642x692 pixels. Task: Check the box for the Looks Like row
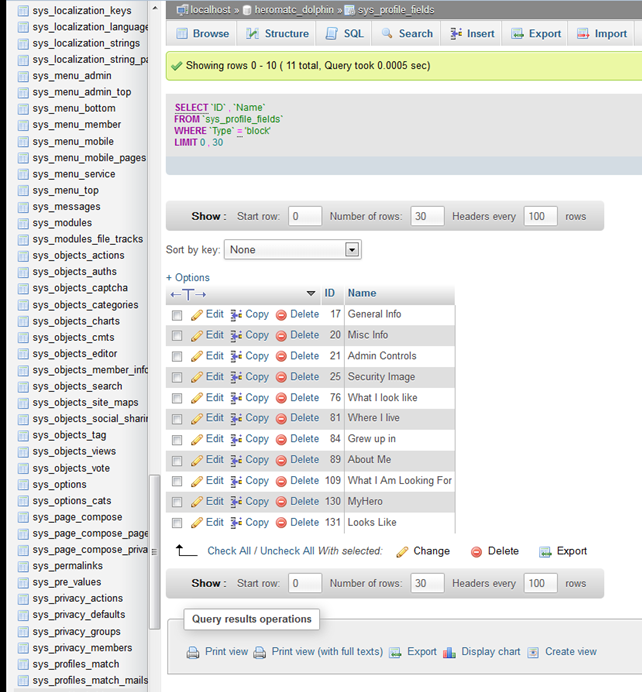coord(177,523)
